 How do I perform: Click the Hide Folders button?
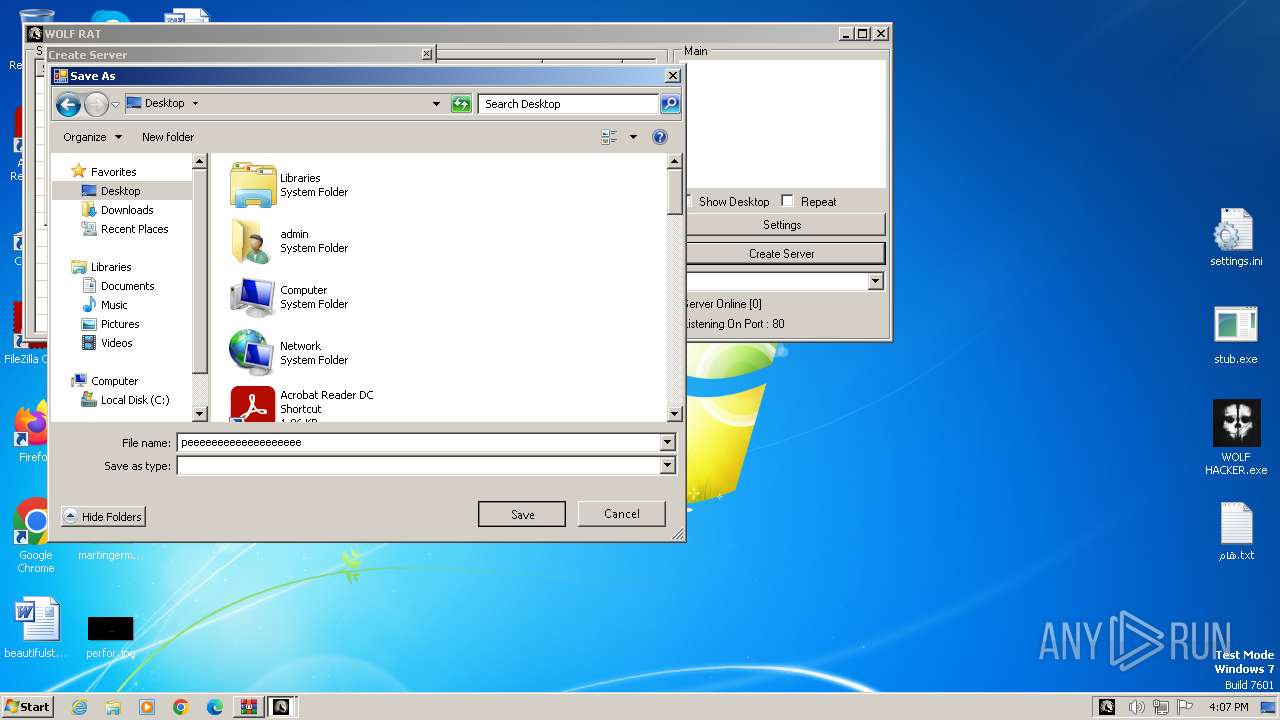[x=103, y=516]
